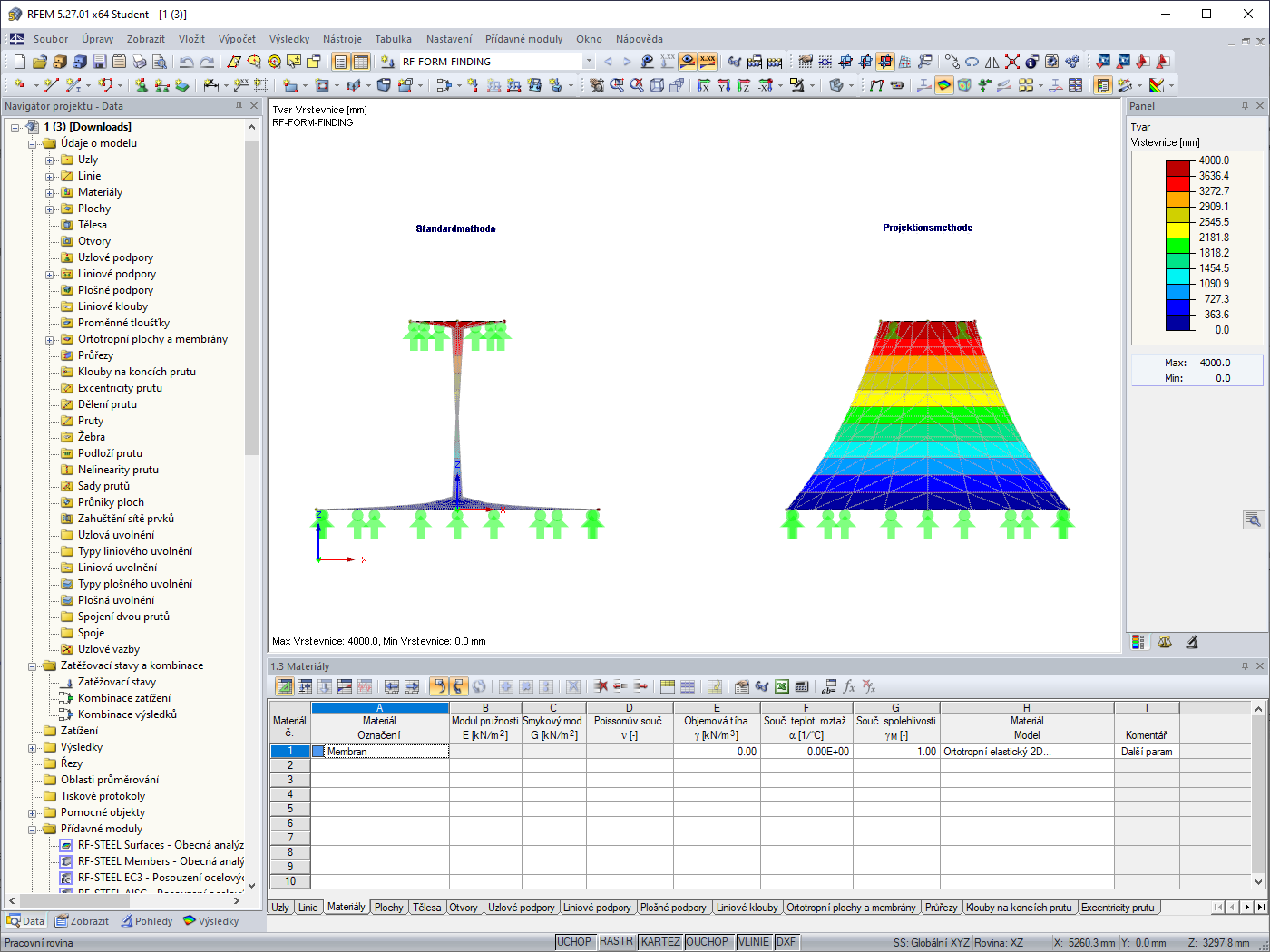Create a new model with the blank page icon
This screenshot has width=1270, height=952.
point(20,62)
